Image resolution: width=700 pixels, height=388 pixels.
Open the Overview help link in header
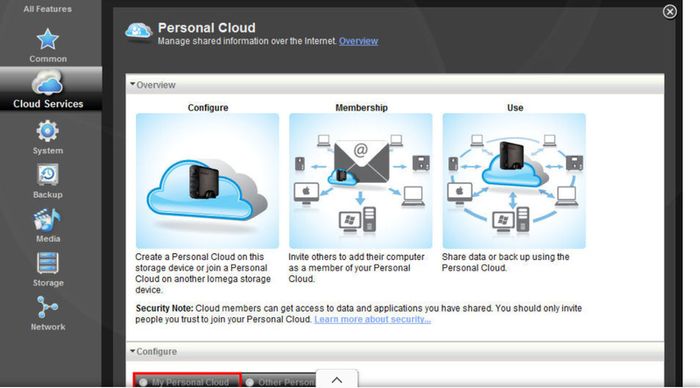point(358,41)
